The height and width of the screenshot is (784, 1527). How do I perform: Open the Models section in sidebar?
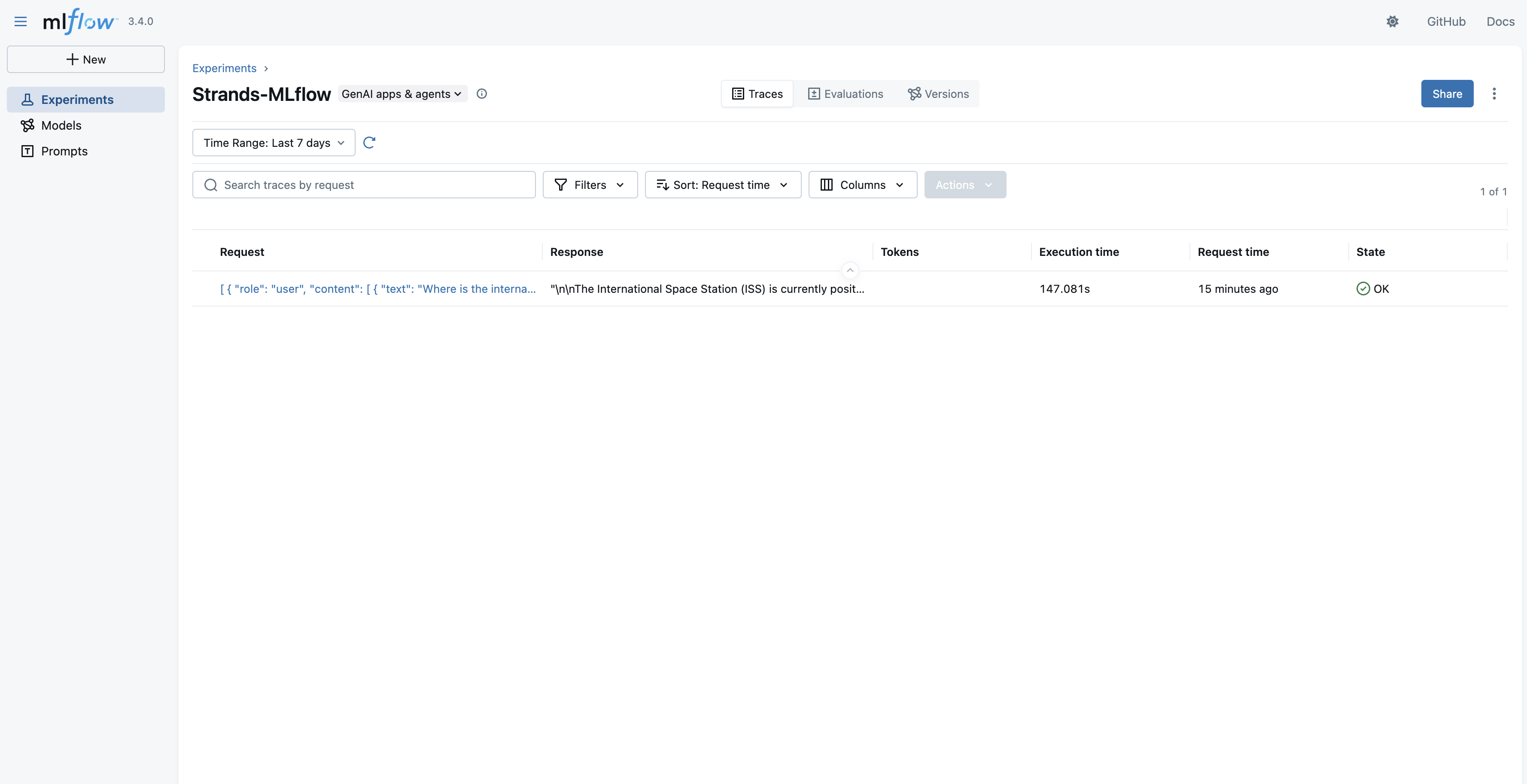pyautogui.click(x=61, y=125)
